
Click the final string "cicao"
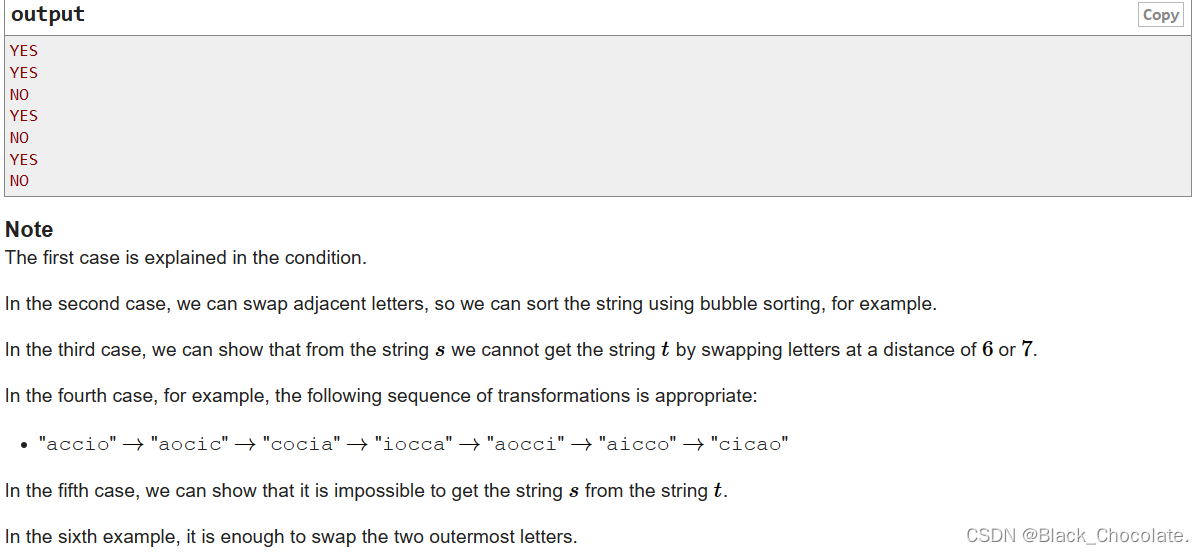click(749, 444)
